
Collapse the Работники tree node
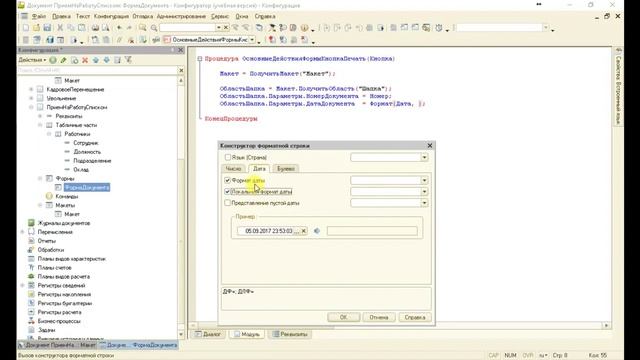pyautogui.click(x=49, y=134)
